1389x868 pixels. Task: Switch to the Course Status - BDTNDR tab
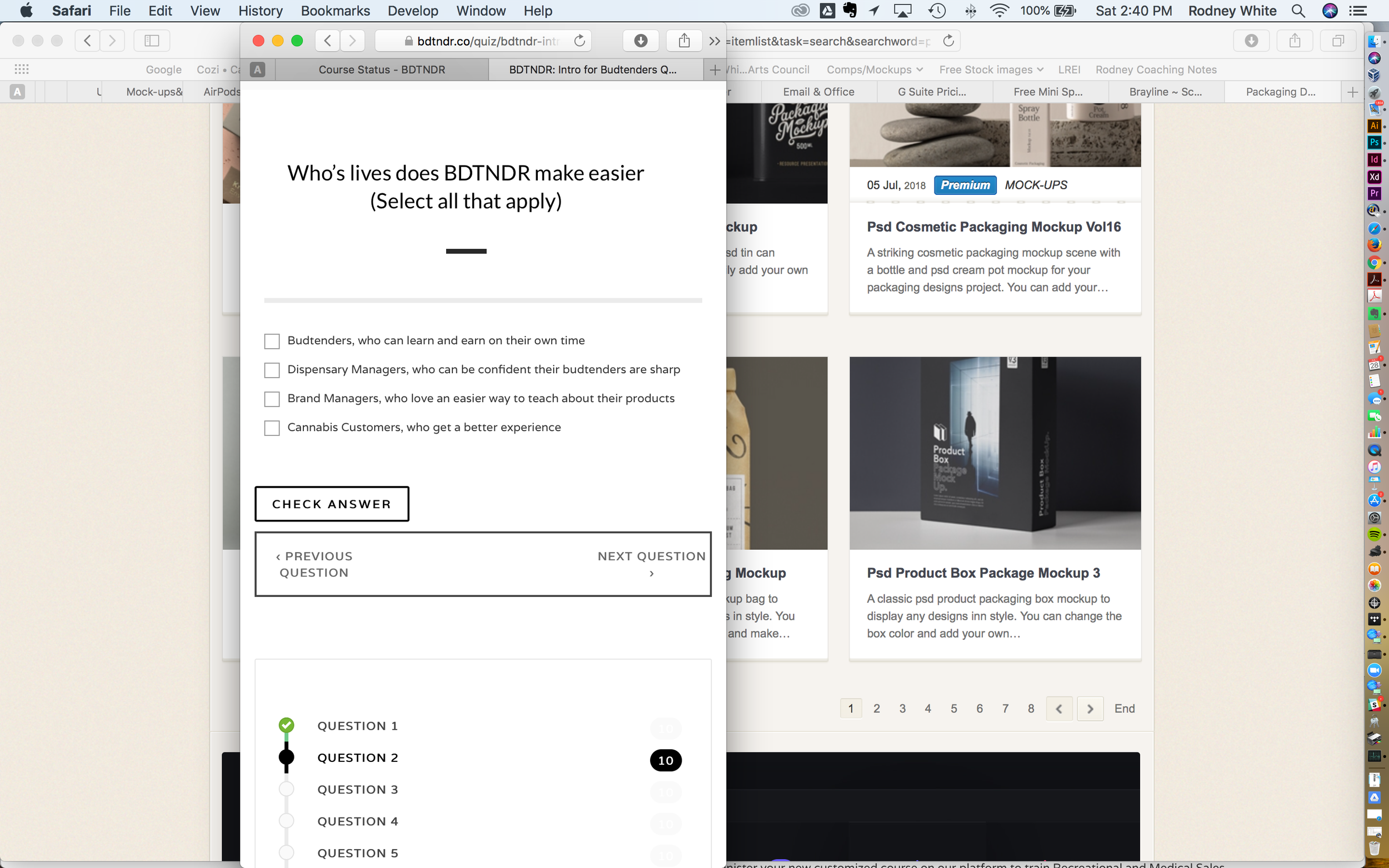(381, 69)
